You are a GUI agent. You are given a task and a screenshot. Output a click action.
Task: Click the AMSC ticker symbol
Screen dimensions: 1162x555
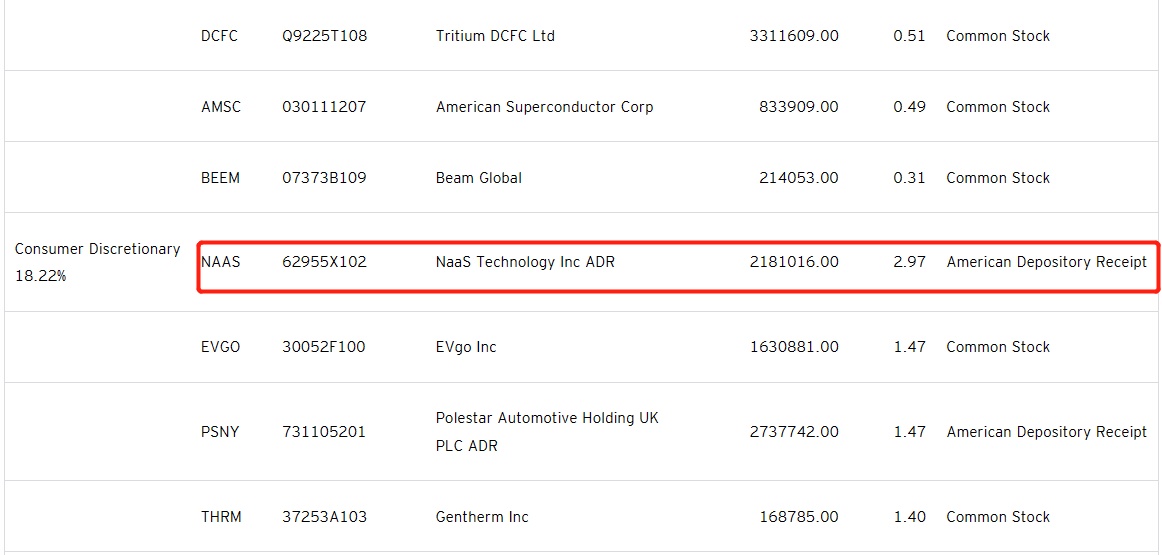tap(221, 107)
